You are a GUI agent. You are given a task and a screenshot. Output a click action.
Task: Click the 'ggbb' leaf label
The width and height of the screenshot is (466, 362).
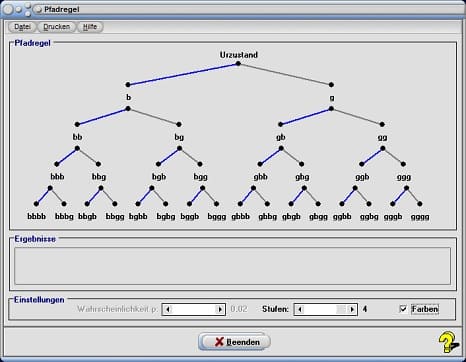(342, 217)
